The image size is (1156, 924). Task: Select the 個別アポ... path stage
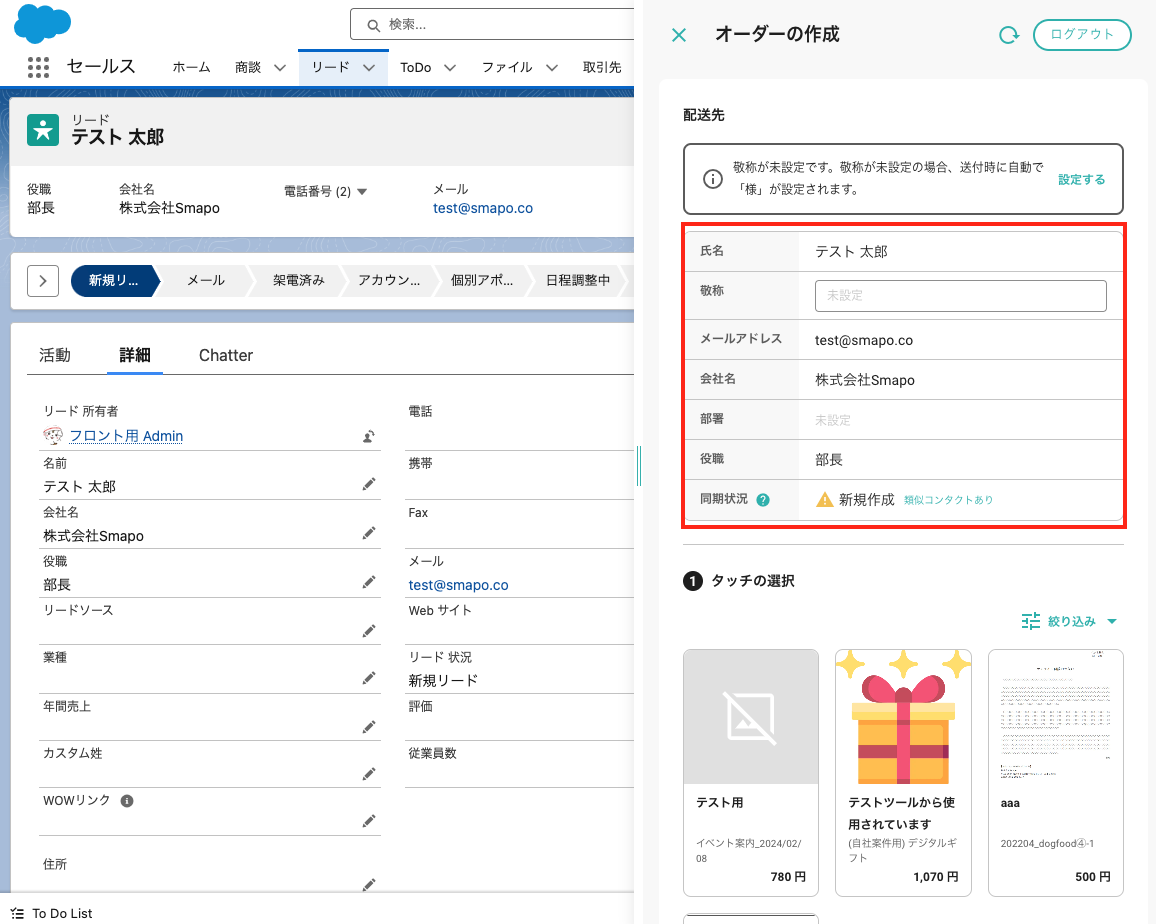(482, 281)
